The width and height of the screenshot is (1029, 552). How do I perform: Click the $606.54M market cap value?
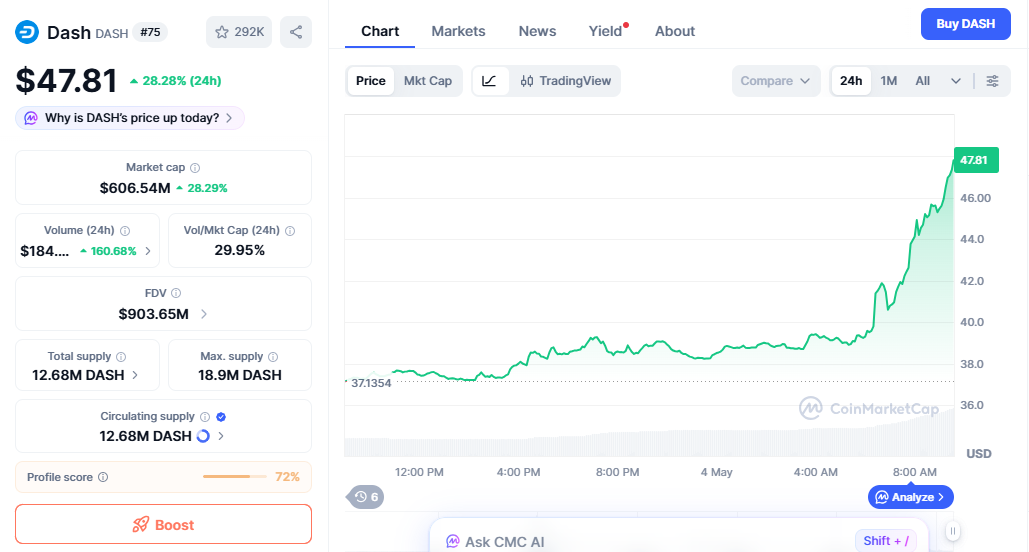tap(135, 188)
